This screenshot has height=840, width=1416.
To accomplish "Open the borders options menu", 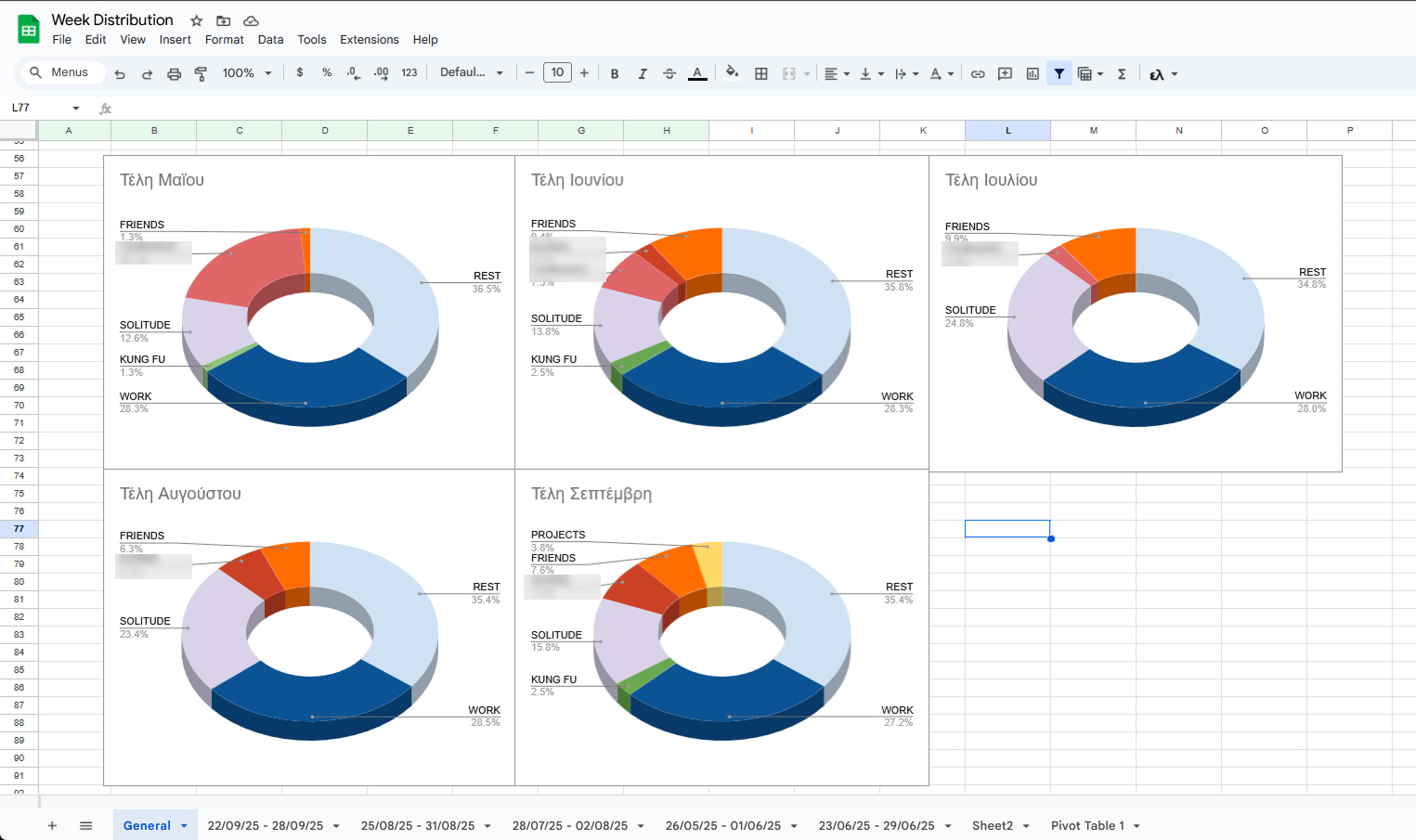I will (761, 72).
